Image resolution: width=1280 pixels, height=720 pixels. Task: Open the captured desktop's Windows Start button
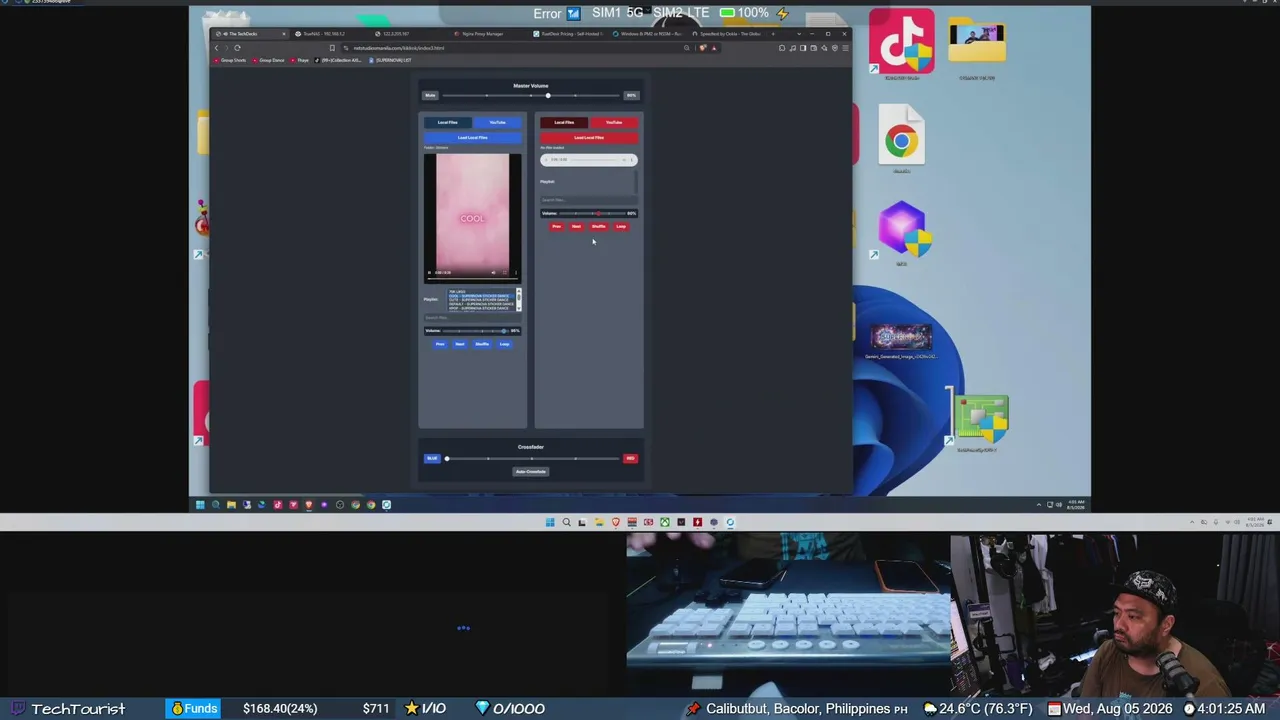click(x=200, y=505)
